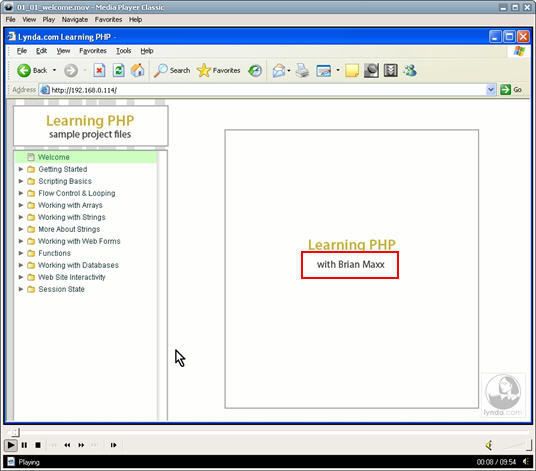Expand the Scripting Basics folder arrow
This screenshot has height=471, width=536.
(21, 181)
